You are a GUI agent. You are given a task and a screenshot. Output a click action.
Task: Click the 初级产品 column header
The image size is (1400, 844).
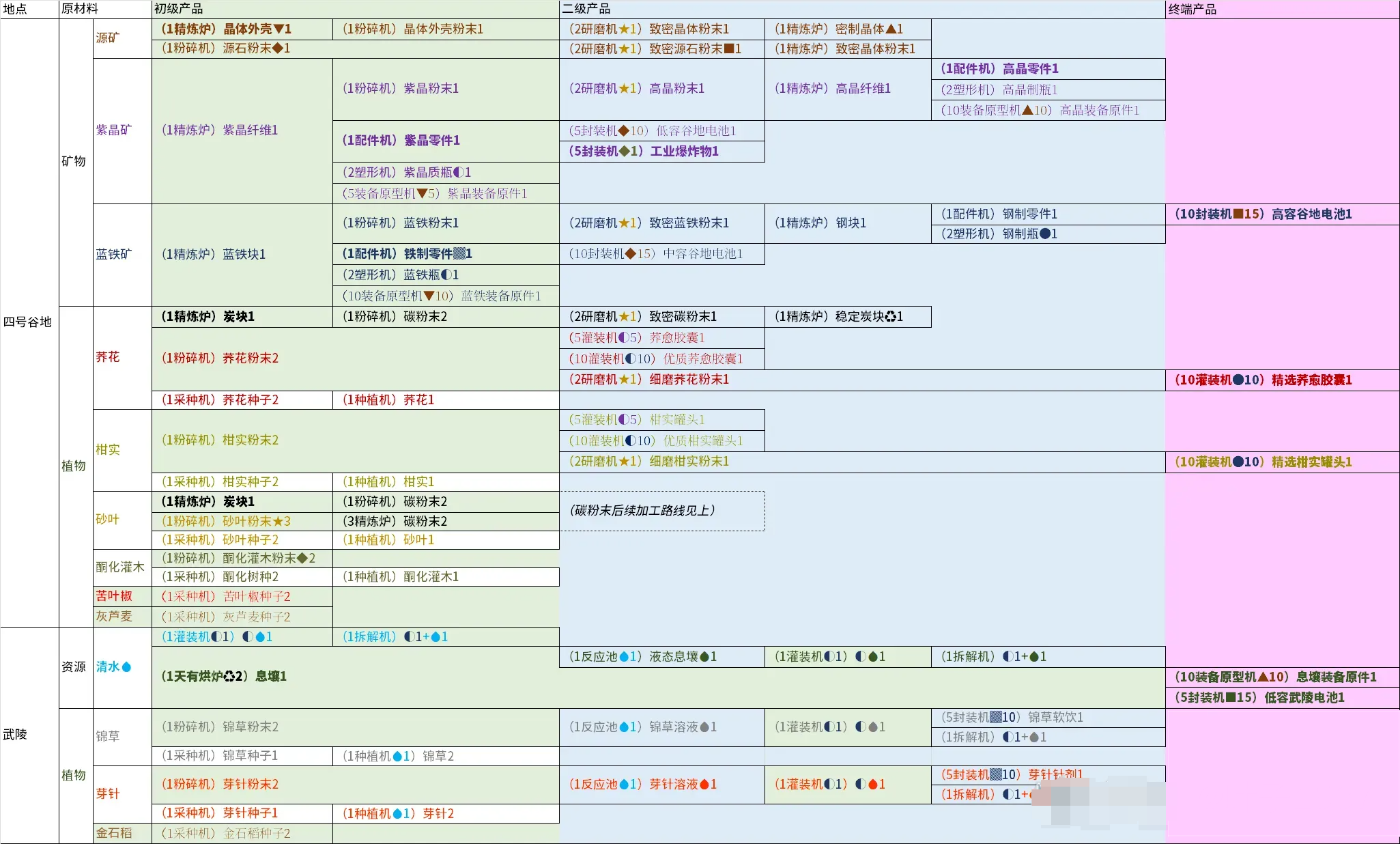(355, 9)
